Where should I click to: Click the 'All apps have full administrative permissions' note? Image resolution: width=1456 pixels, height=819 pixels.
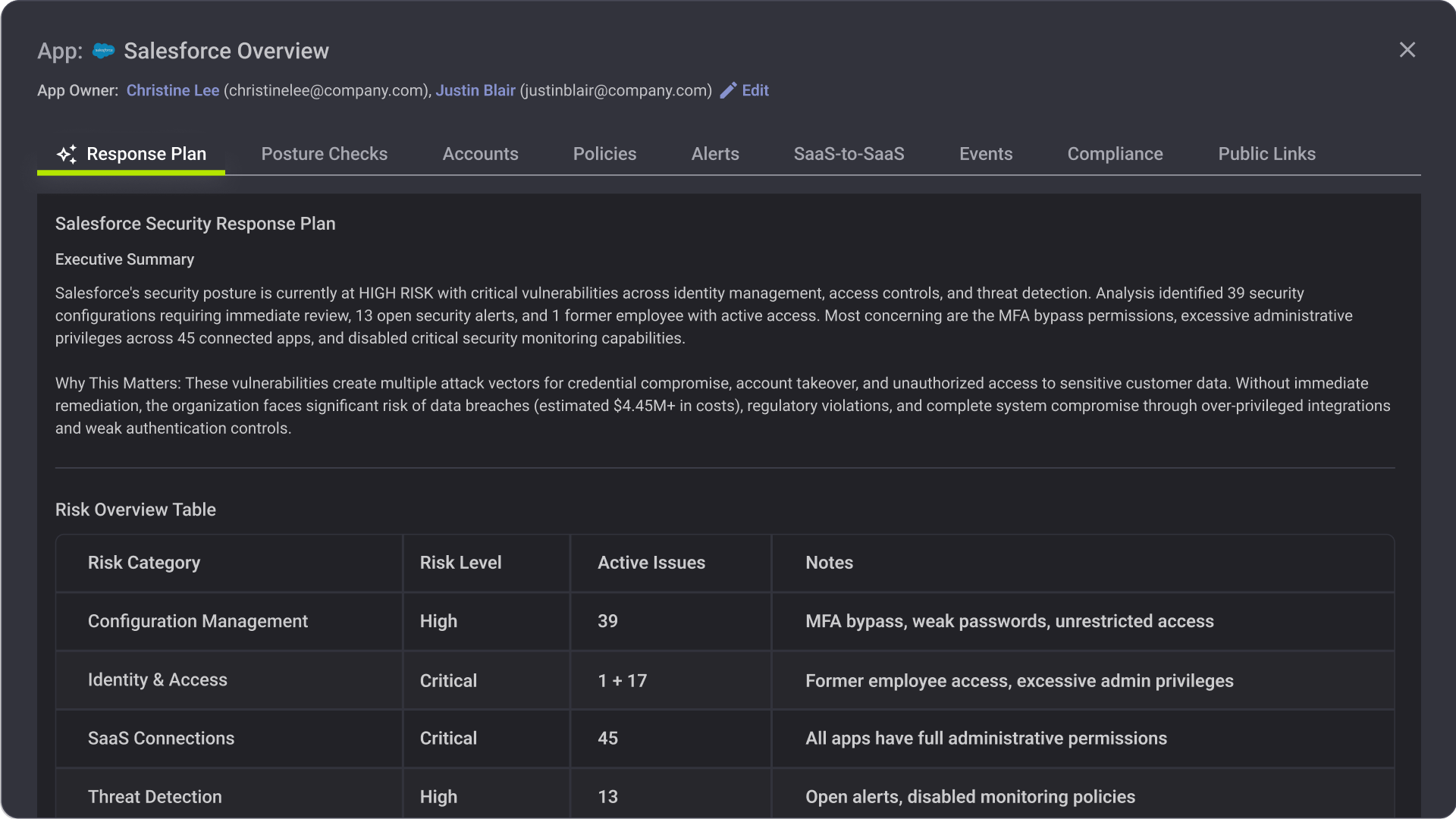click(987, 738)
